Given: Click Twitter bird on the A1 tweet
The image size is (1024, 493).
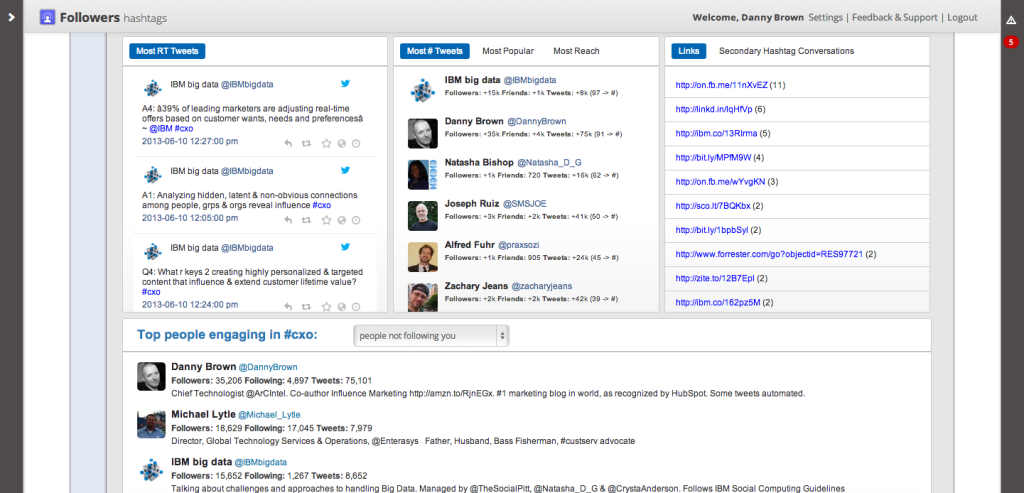Looking at the screenshot, I should click(x=345, y=170).
